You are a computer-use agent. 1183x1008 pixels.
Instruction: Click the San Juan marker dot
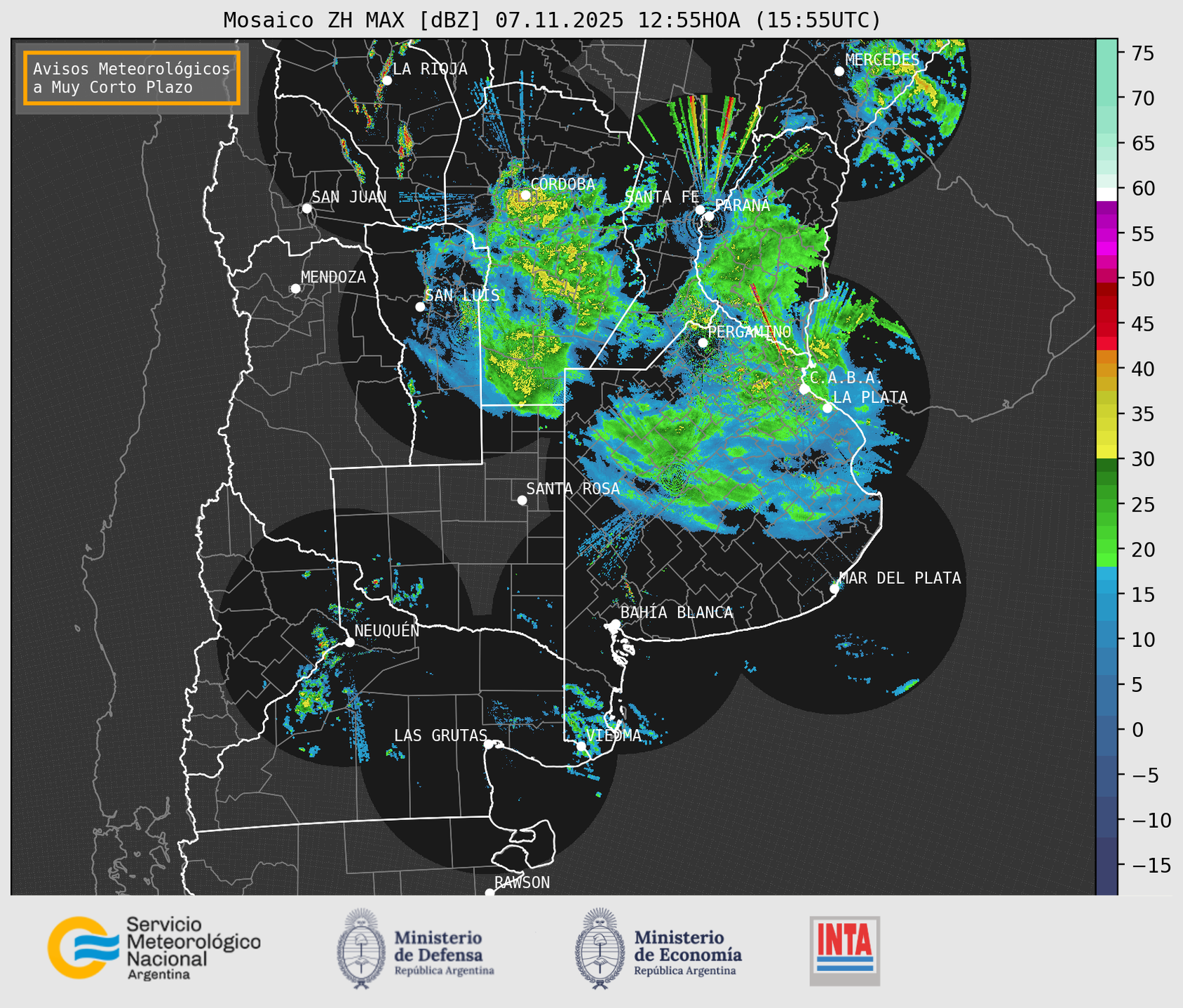coord(306,208)
